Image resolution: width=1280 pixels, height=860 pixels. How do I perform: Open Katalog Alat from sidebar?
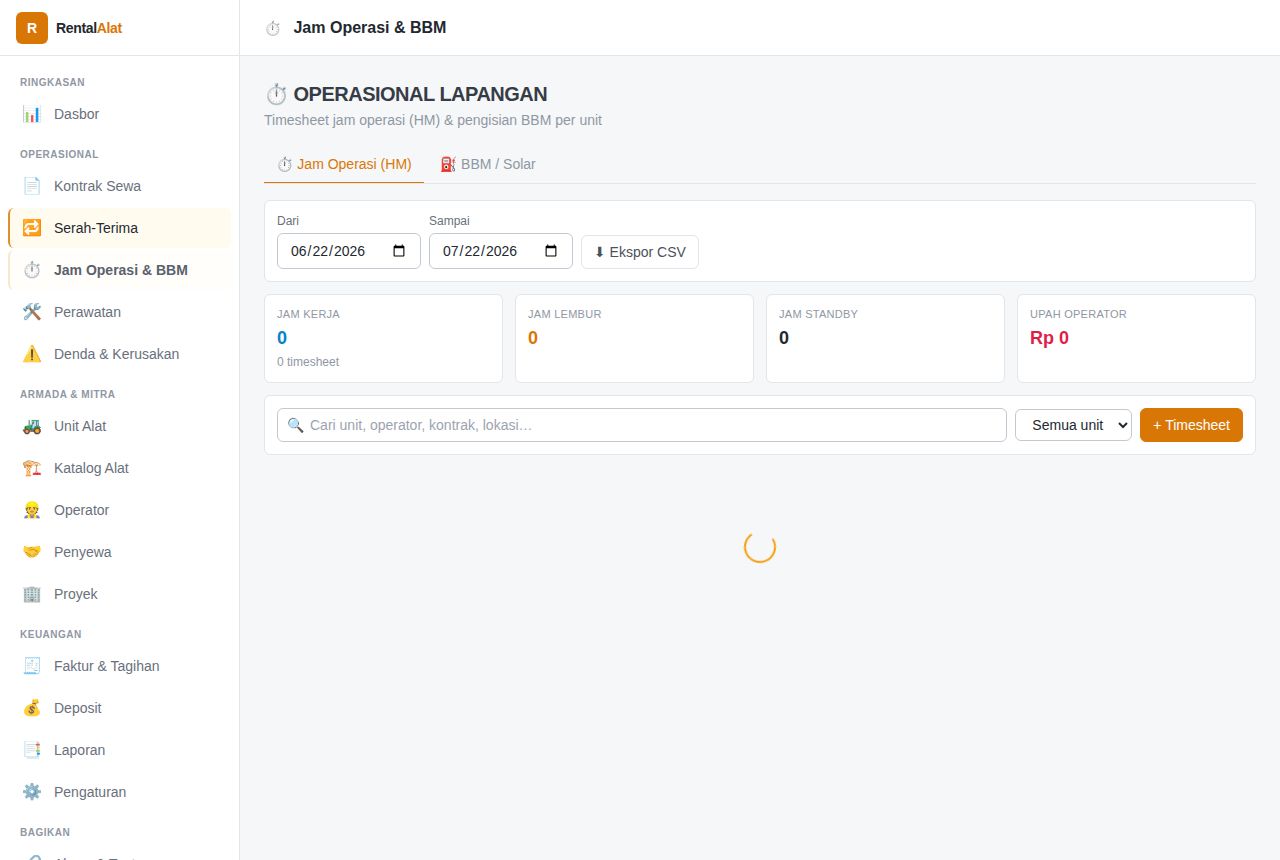pos(120,468)
